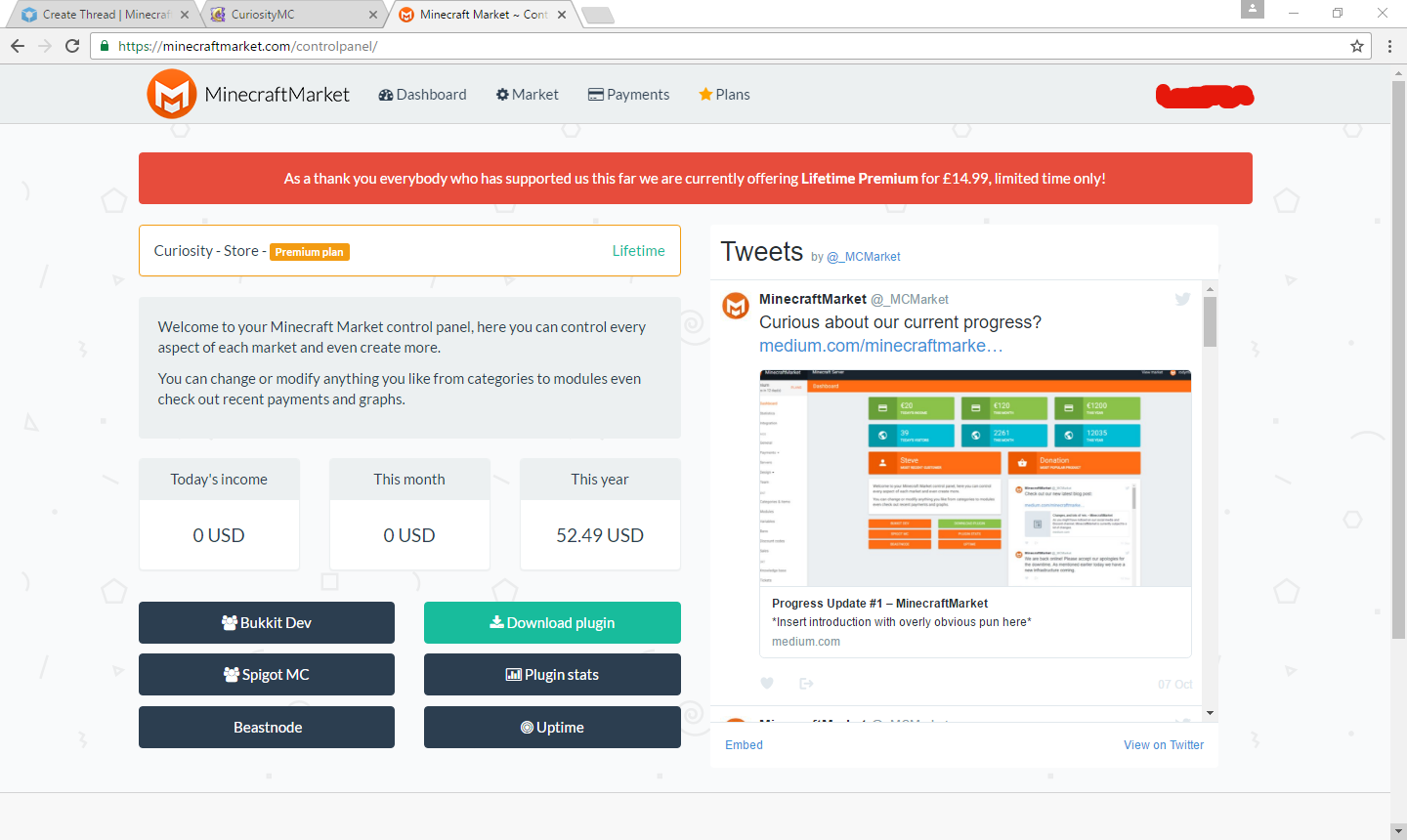Click the Chrome profile avatar icon
The image size is (1407, 840).
click(1253, 9)
